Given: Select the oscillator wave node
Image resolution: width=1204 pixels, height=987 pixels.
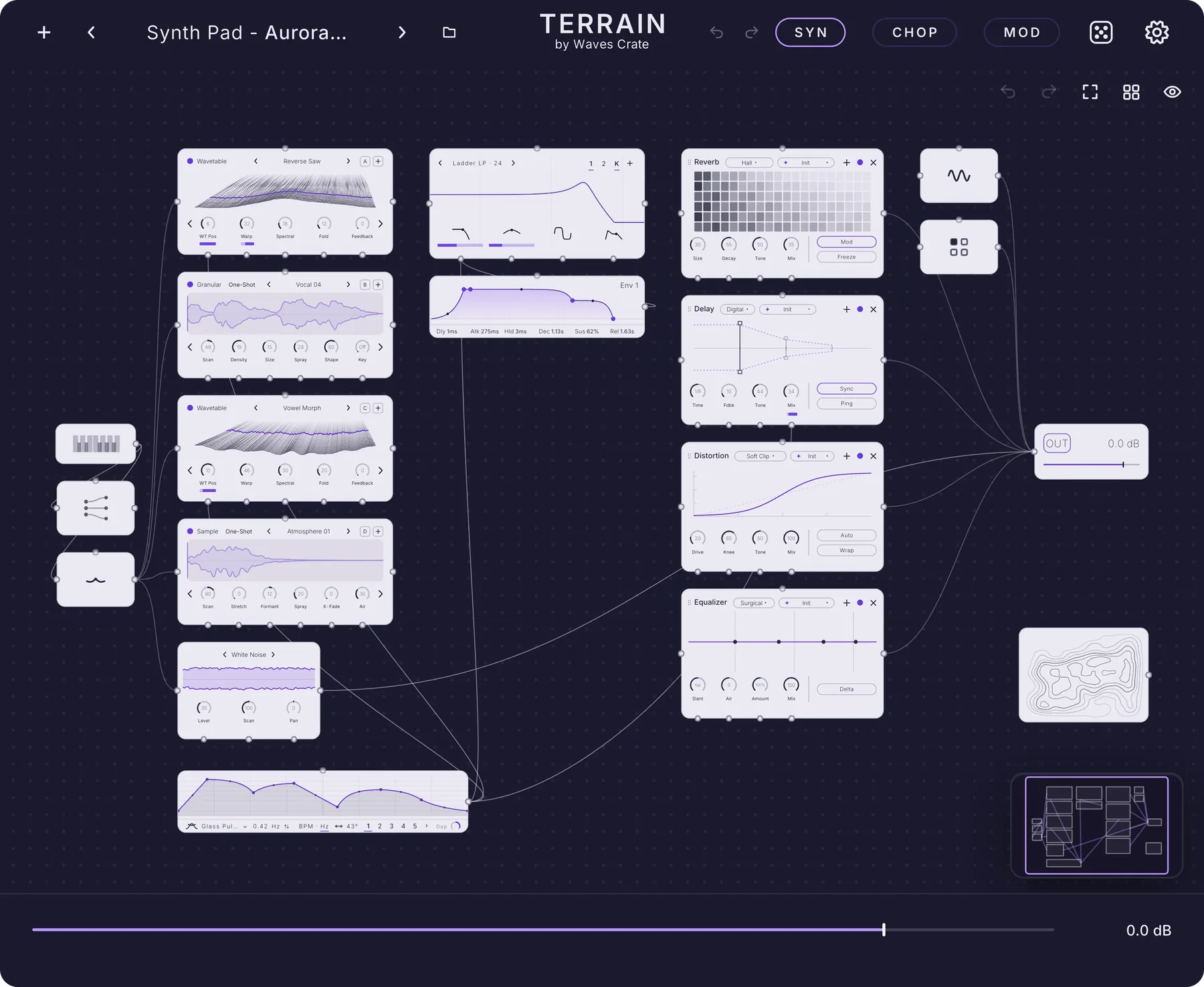Looking at the screenshot, I should [x=959, y=175].
